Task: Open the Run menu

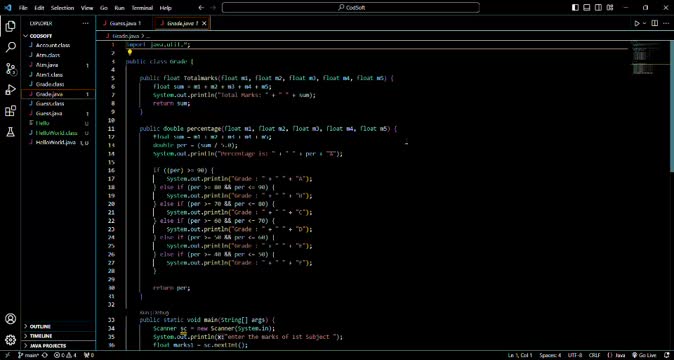Action: (x=119, y=8)
